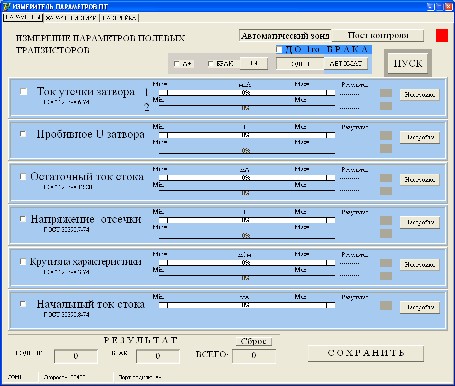Image resolution: width=455 pixels, height=386 pixels.
Task: Click the Пробивное U затвора label
Action: (x=90, y=134)
